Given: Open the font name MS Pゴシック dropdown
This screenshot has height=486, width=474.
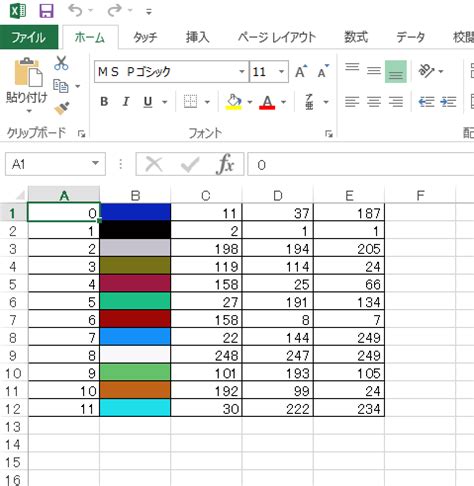Looking at the screenshot, I should point(242,71).
